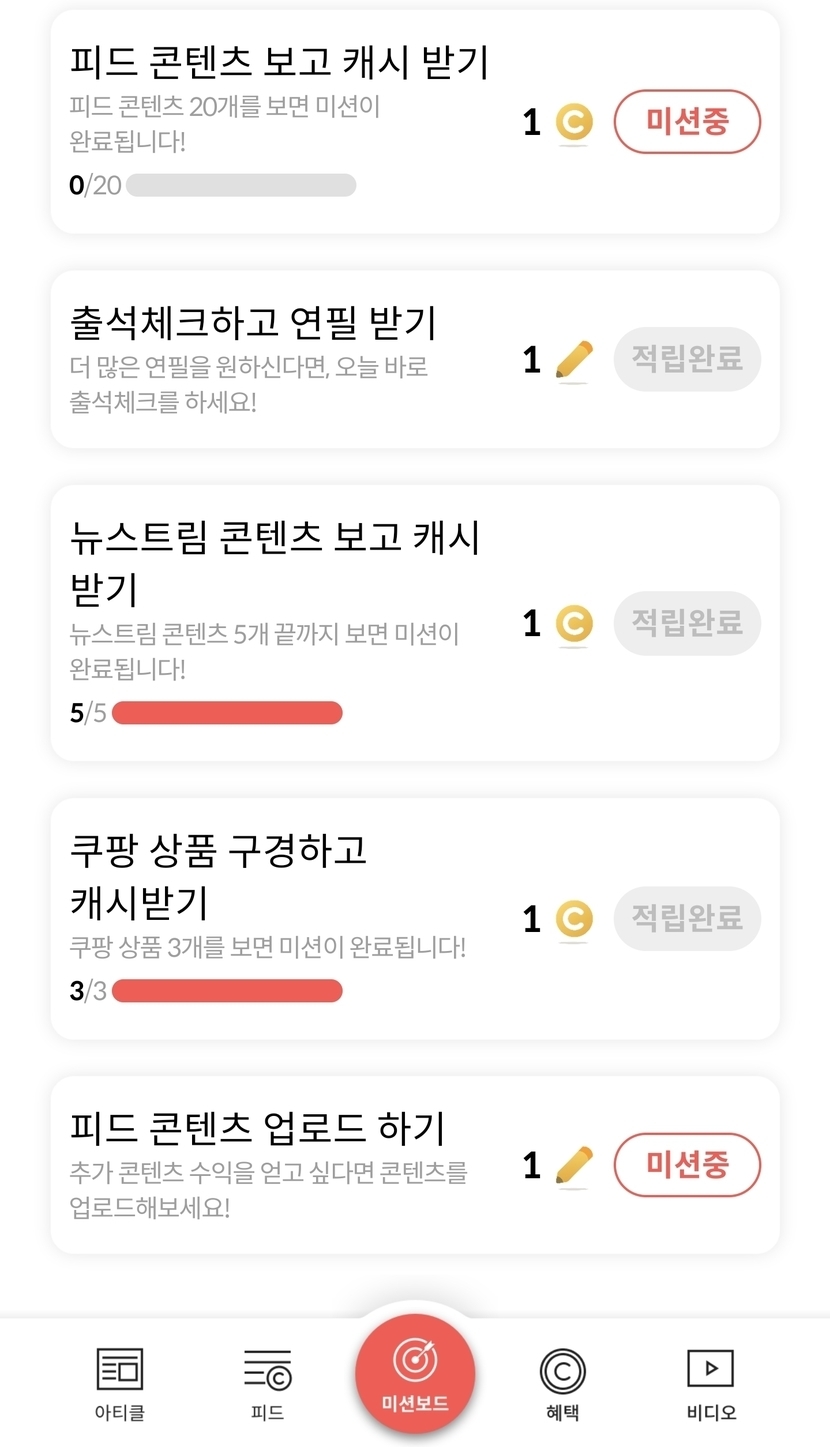830x1447 pixels.
Task: Tap cash coin icon in 피드 콘텐츠 보고 row
Action: 574,123
